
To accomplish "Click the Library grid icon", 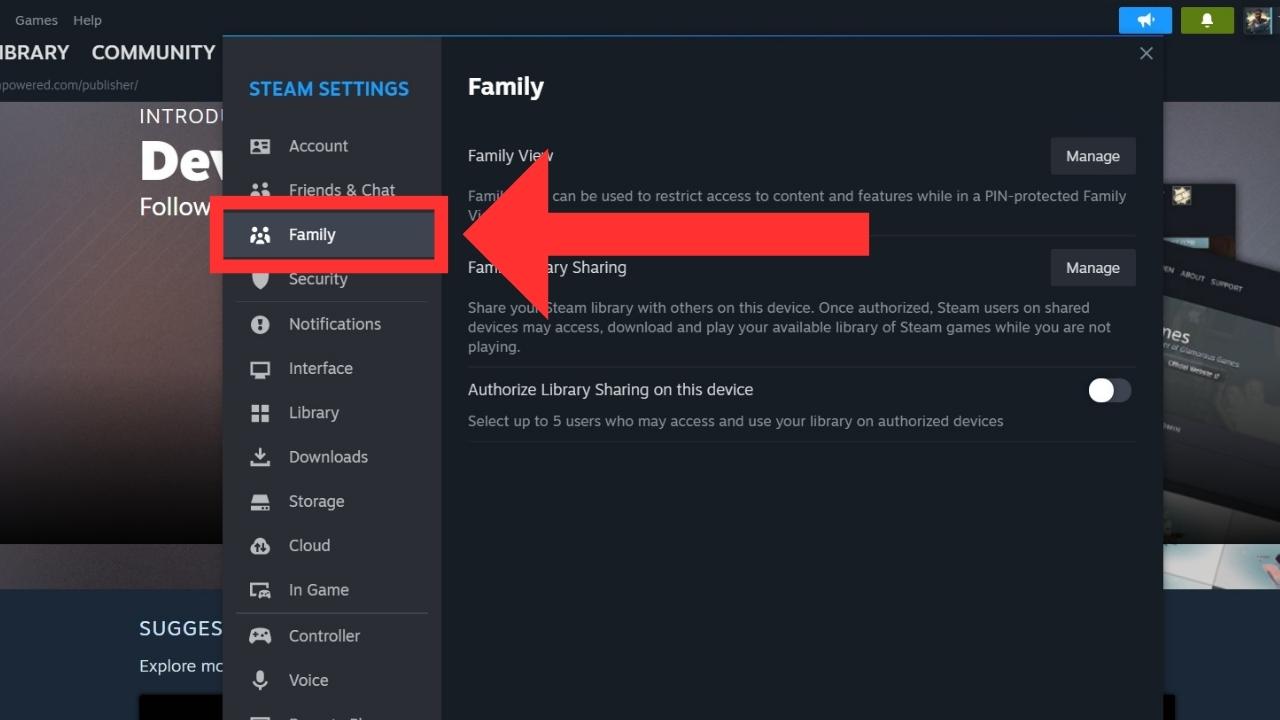I will 260,412.
